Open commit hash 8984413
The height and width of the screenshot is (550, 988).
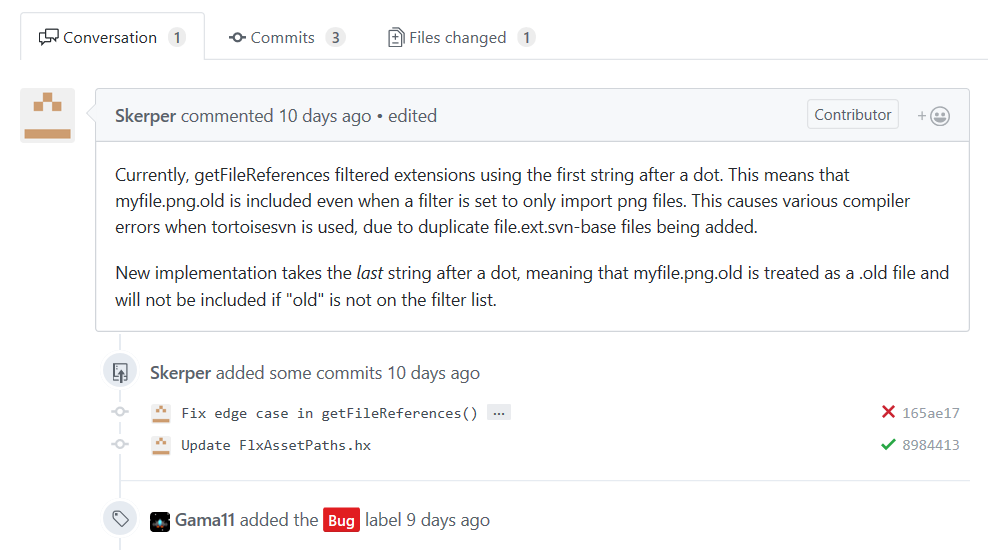tap(931, 445)
